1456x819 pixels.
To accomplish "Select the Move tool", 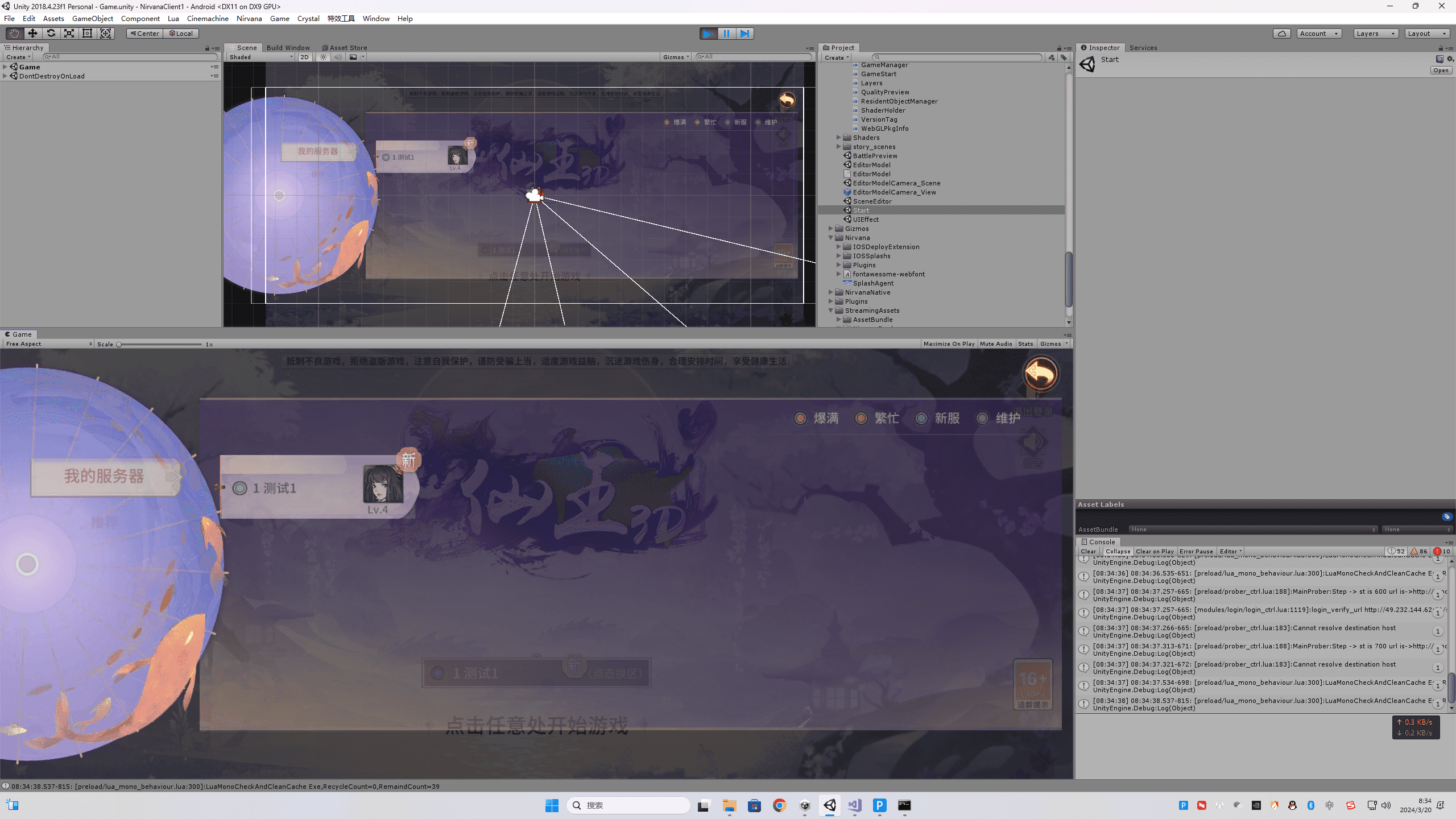I will [x=32, y=34].
